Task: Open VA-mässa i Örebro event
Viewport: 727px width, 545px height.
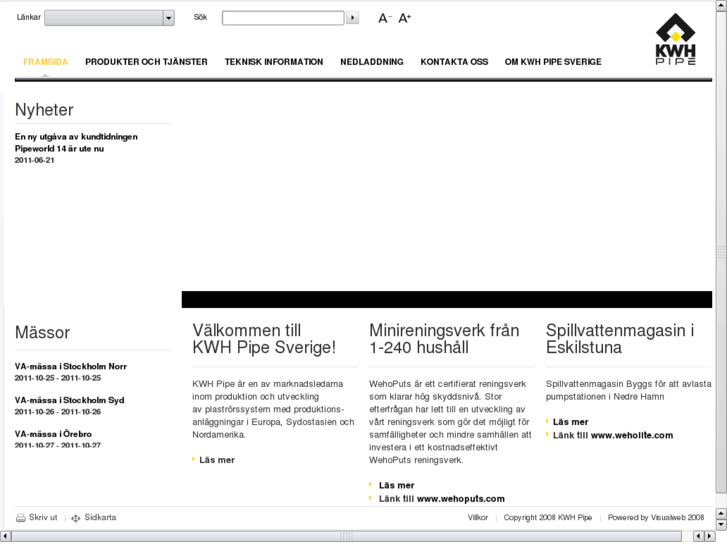Action: point(53,434)
